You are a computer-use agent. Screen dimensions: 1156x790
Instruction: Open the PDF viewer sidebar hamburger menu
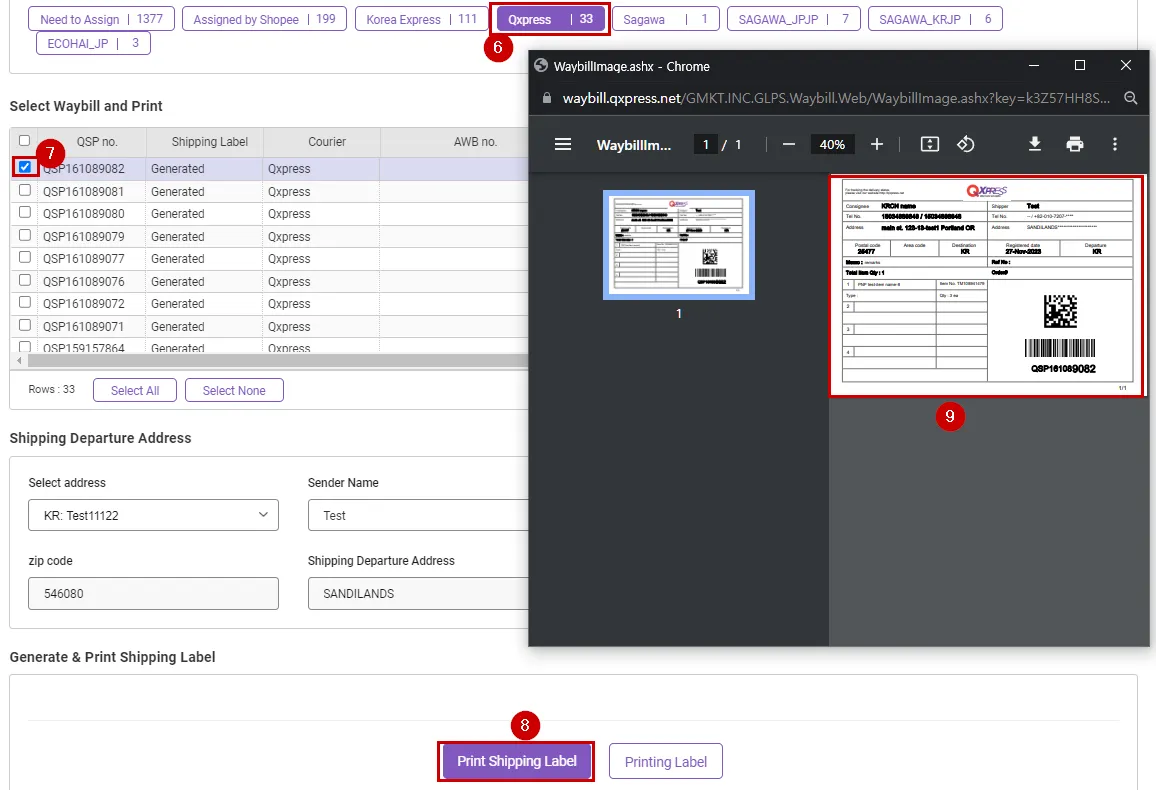coord(563,144)
